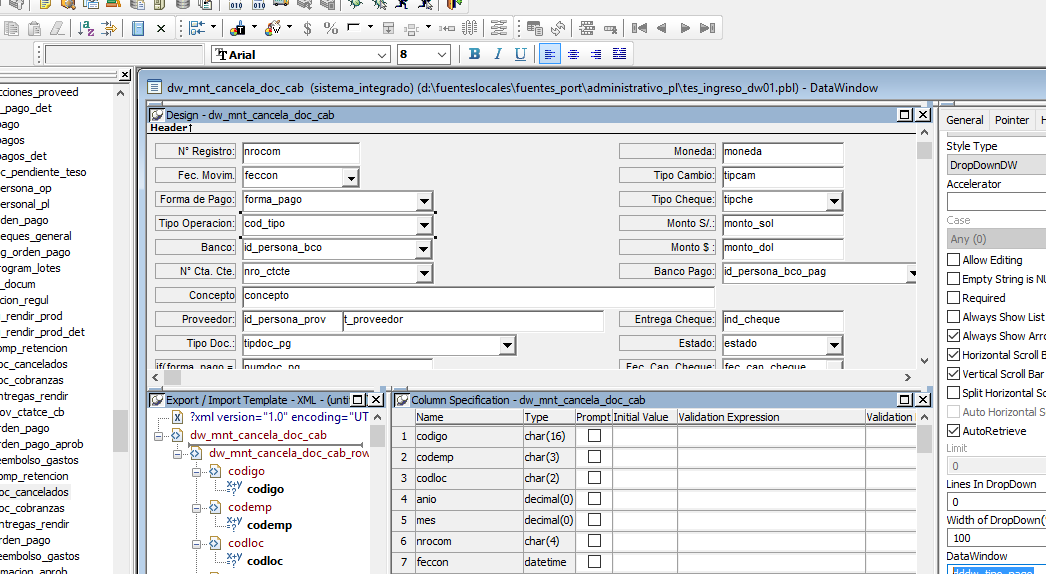
Task: Enable the Allow Editing checkbox
Action: pos(953,260)
